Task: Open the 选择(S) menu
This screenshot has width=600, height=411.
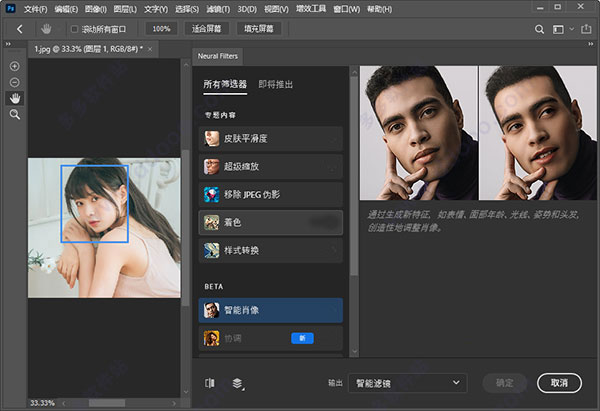Action: click(x=187, y=9)
